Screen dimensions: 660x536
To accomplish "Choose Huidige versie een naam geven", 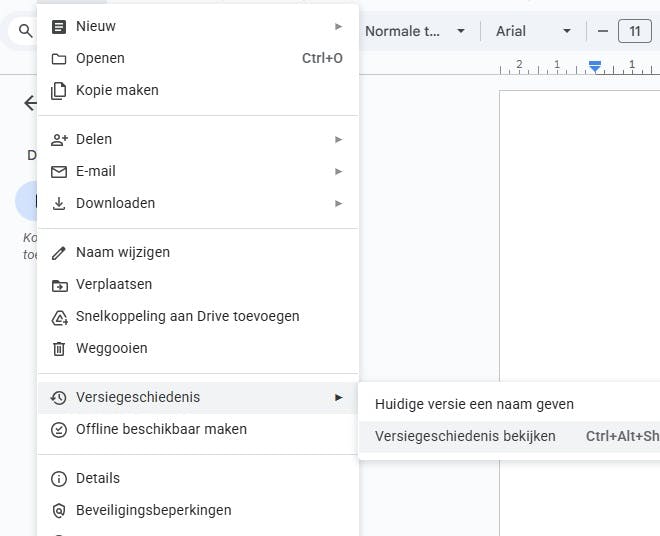I will (x=474, y=404).
